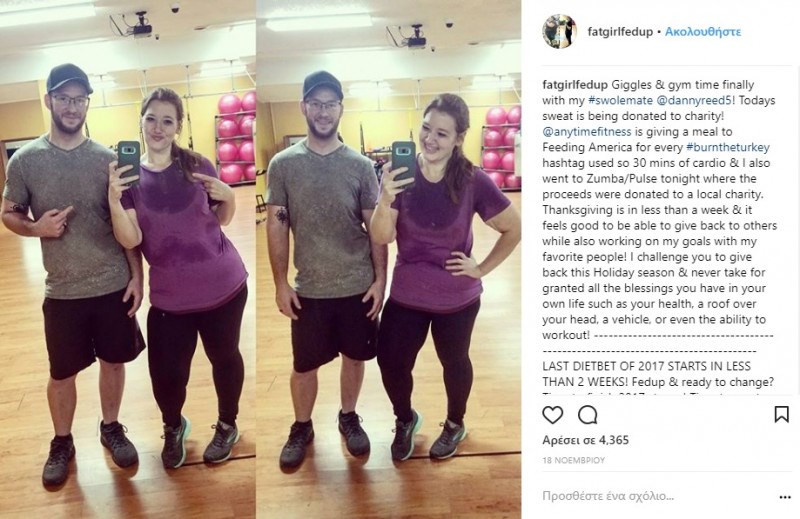Click the 18 ΝΟΕΜΒΡΙΟΥ post date
The width and height of the screenshot is (800, 519).
point(573,460)
